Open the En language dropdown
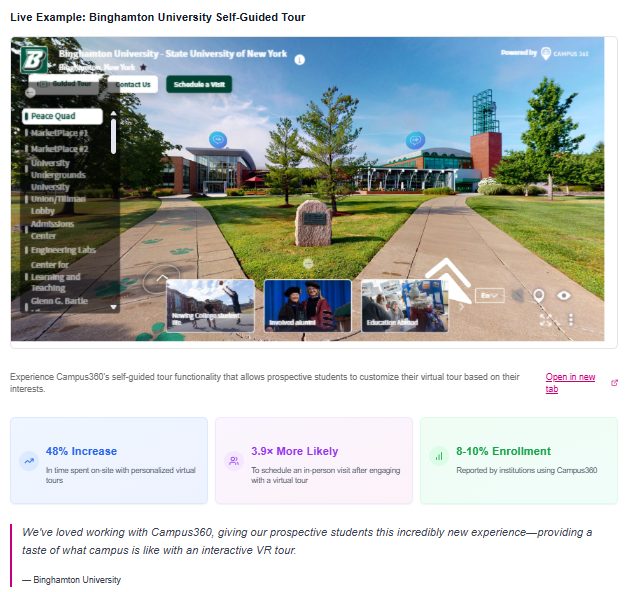The image size is (626, 592). (x=490, y=295)
